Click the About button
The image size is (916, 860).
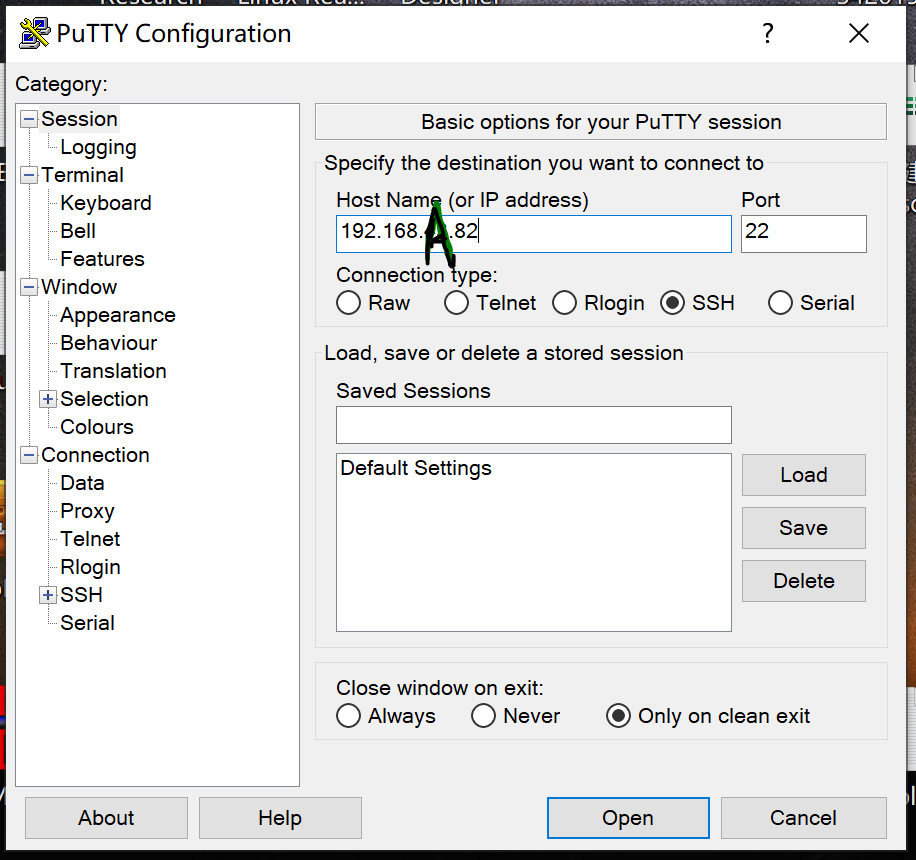[x=106, y=818]
